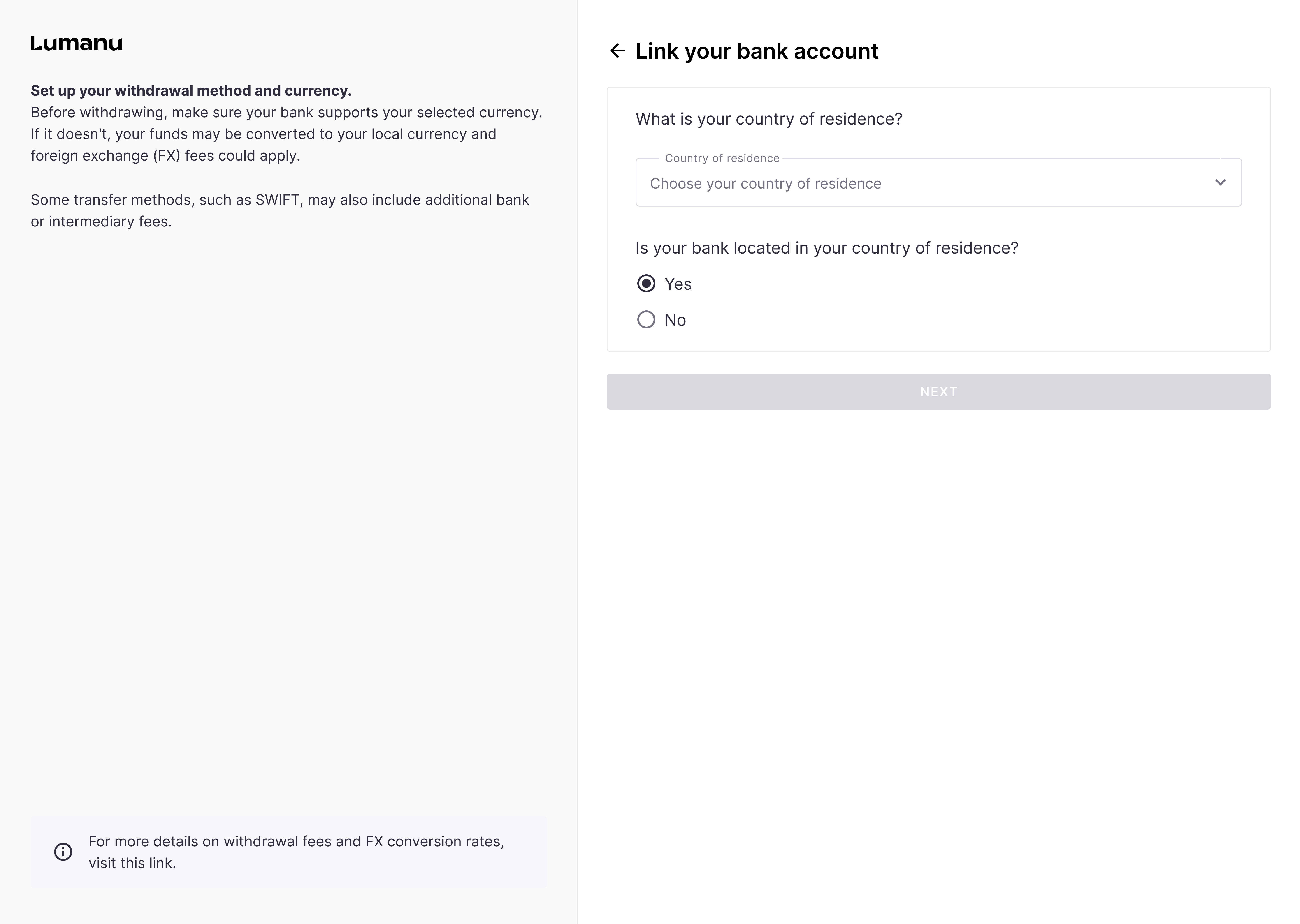Click the info circle icon in the fees notice
1300x924 pixels.
pos(63,852)
